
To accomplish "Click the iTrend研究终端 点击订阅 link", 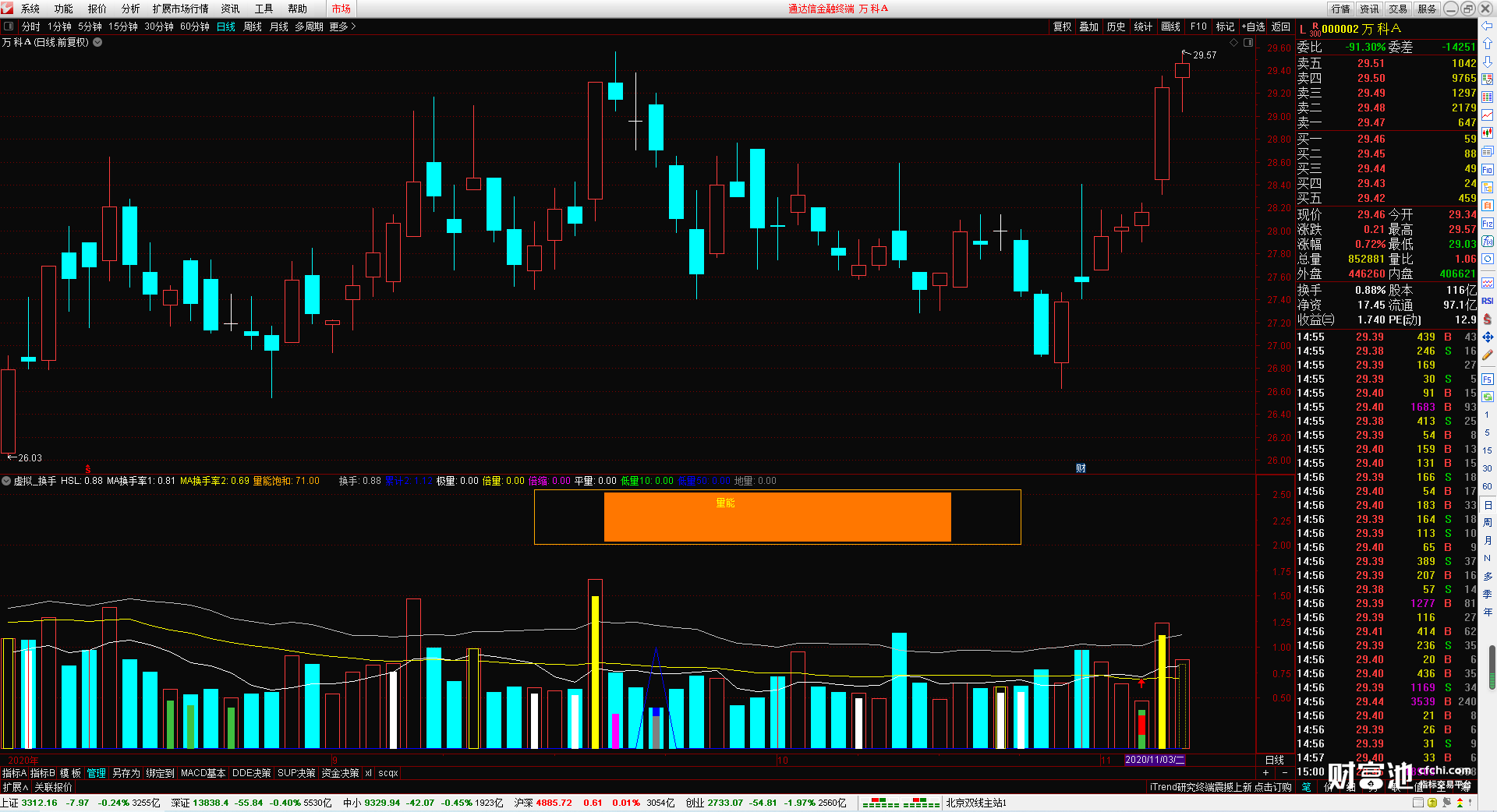I will tap(1220, 787).
